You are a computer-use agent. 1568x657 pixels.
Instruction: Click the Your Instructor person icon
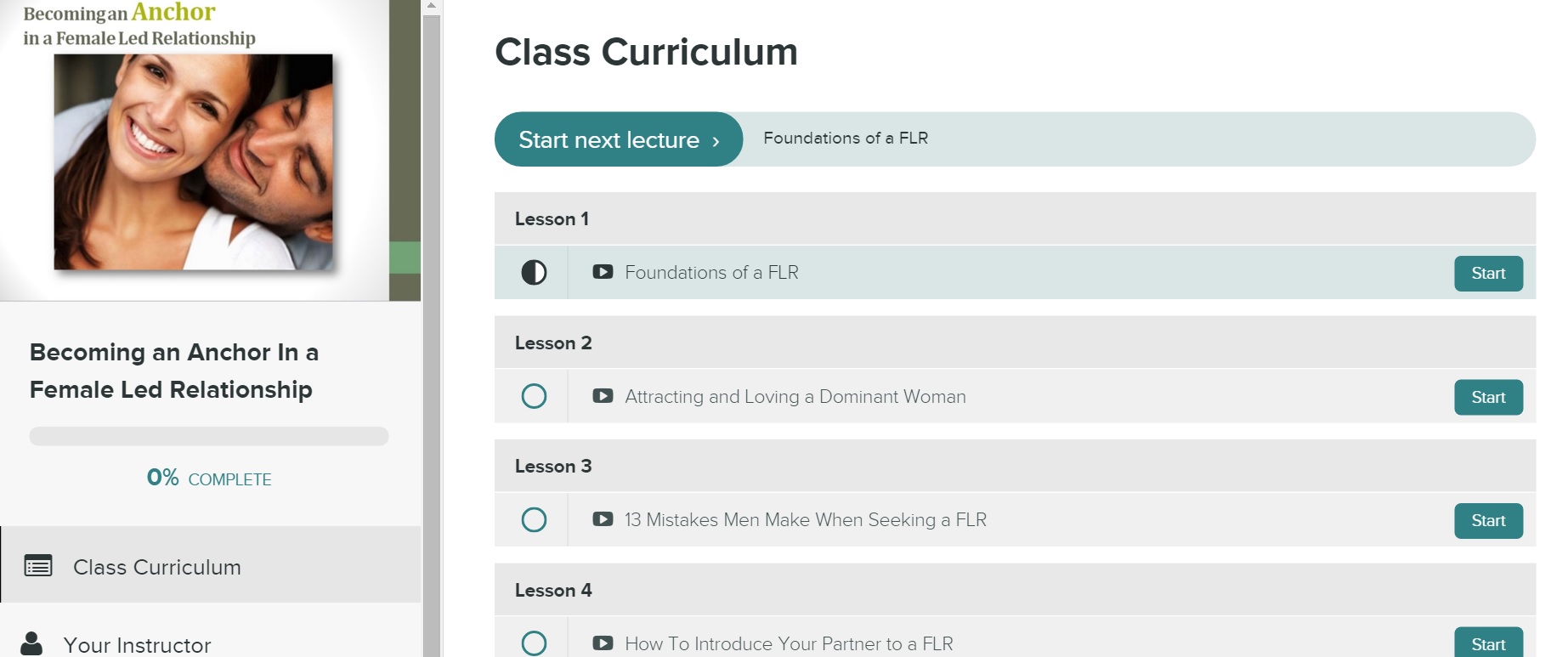coord(31,644)
